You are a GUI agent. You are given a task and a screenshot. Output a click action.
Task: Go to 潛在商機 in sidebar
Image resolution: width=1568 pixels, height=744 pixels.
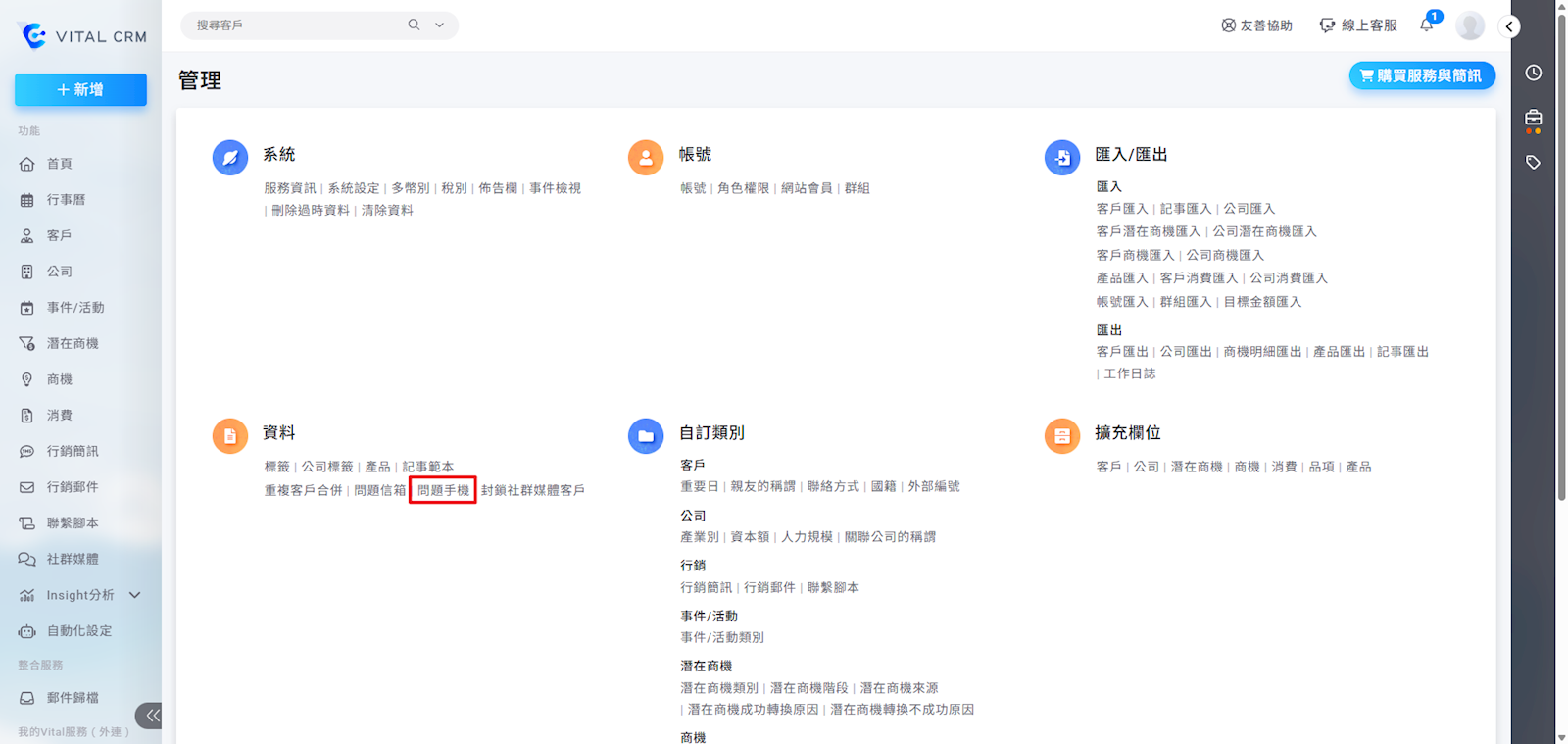coord(73,343)
